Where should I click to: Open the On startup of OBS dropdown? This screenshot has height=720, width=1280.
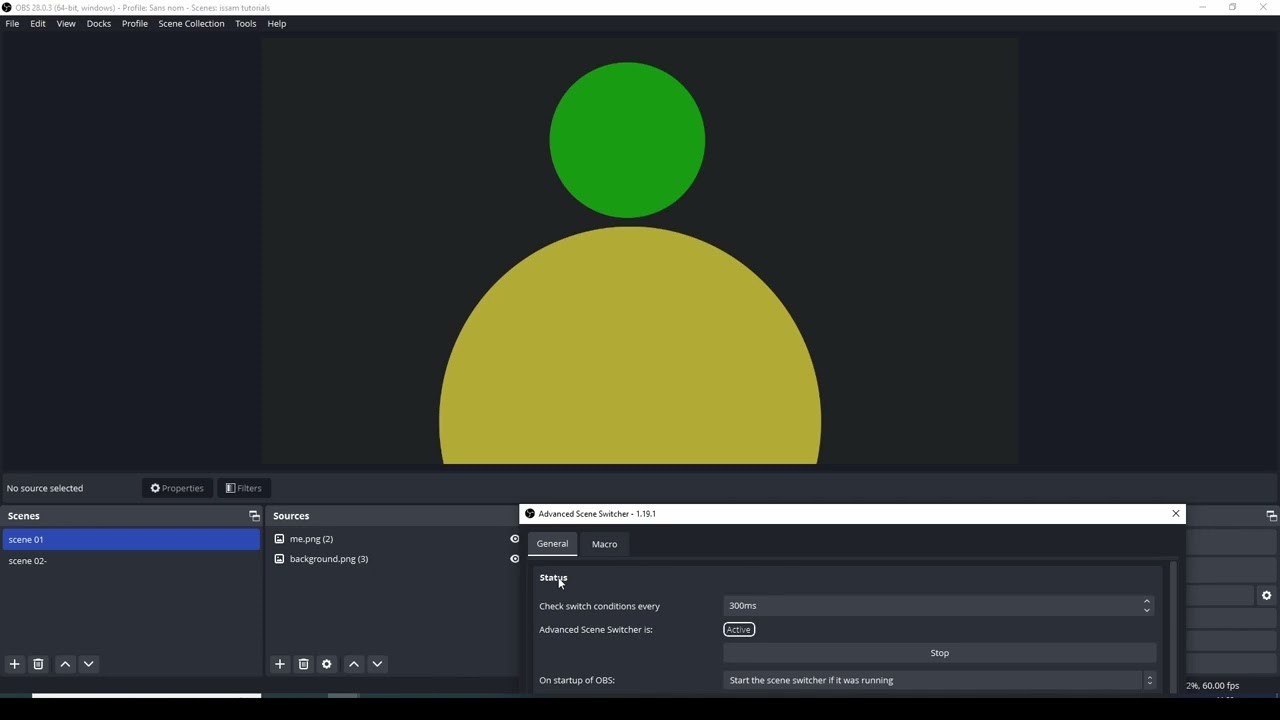tap(940, 680)
